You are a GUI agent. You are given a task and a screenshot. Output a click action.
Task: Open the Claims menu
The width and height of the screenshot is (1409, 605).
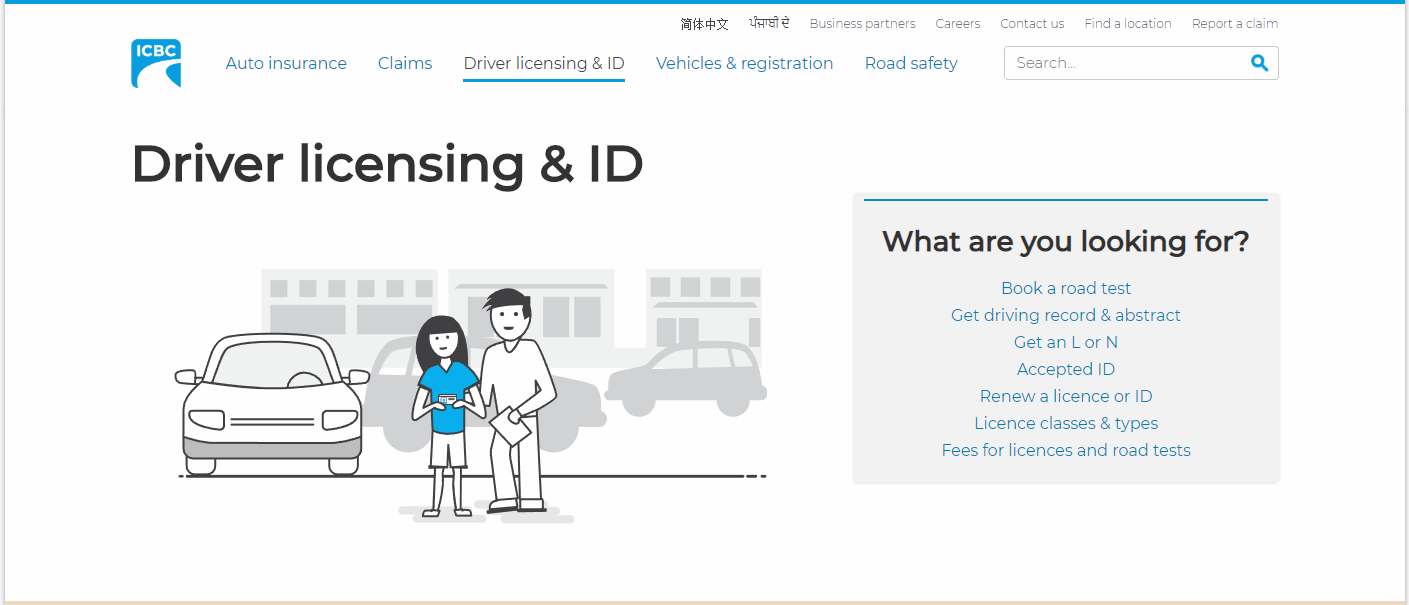pos(405,63)
